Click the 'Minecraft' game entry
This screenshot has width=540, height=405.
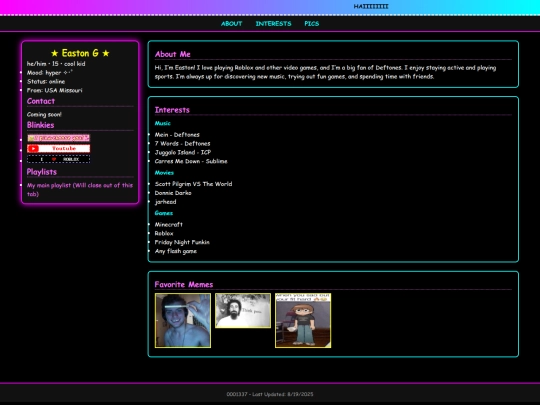(x=169, y=225)
